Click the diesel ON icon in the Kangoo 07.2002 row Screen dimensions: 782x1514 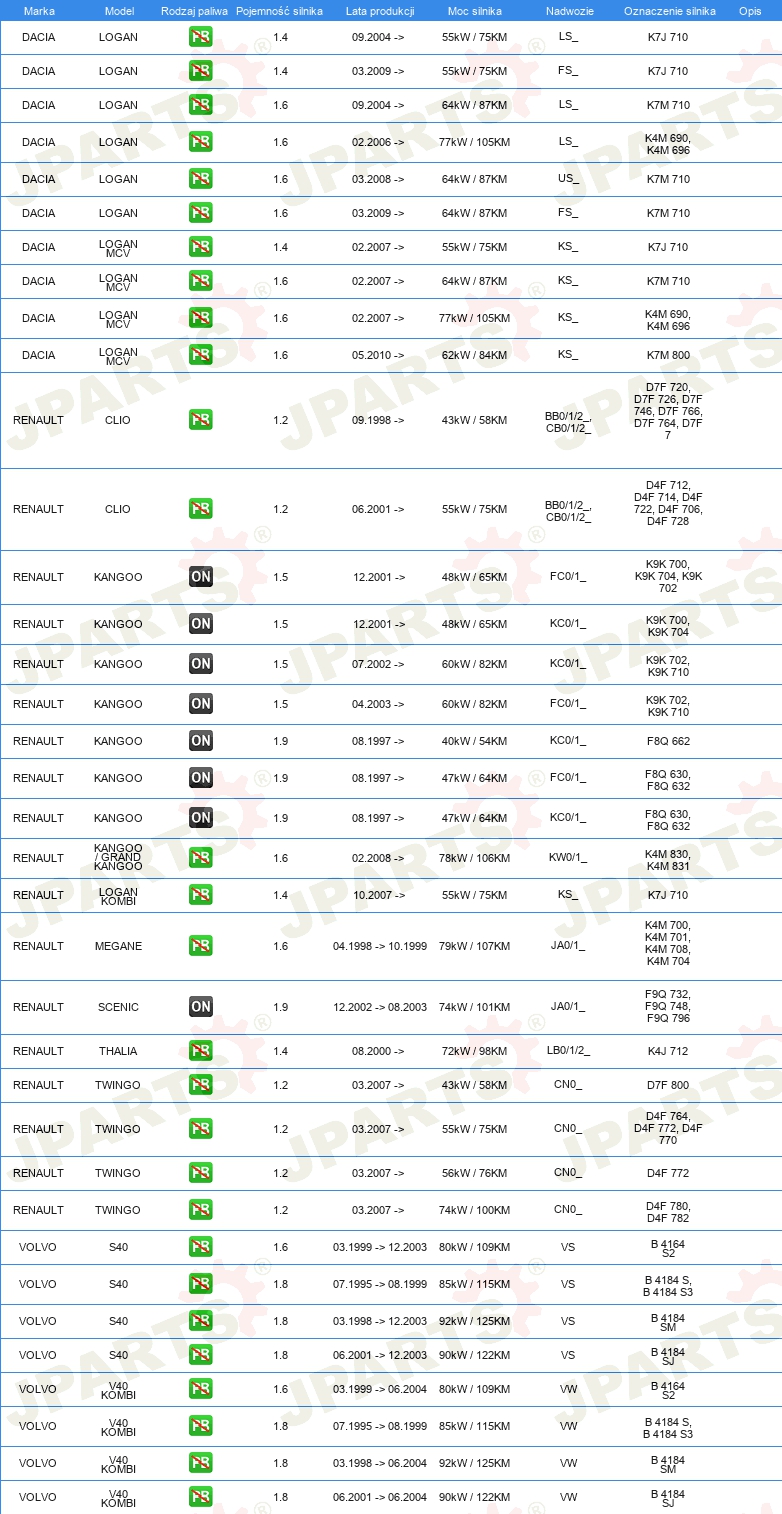coord(201,664)
